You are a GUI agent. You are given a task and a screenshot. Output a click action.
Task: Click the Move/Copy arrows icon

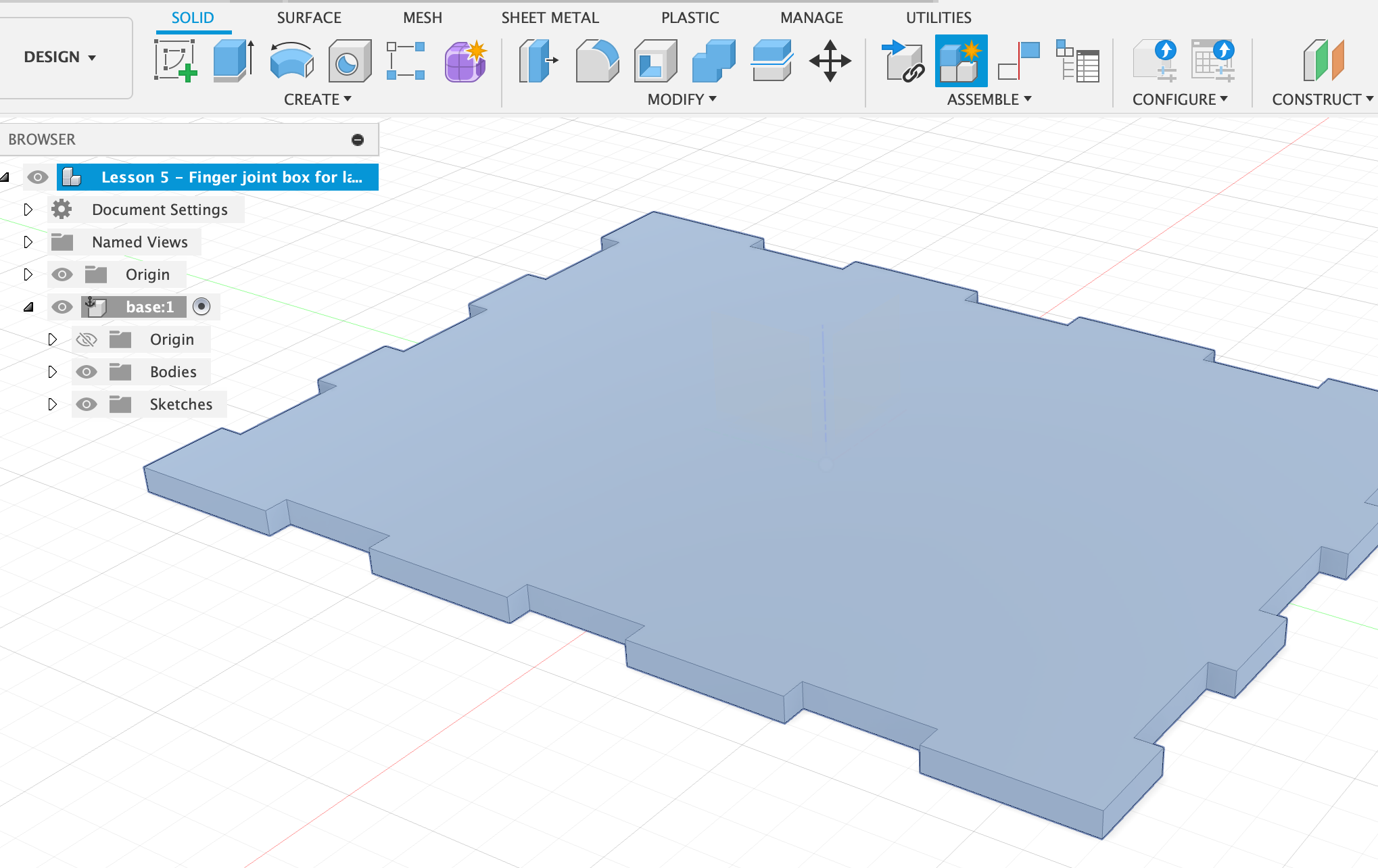coord(830,61)
